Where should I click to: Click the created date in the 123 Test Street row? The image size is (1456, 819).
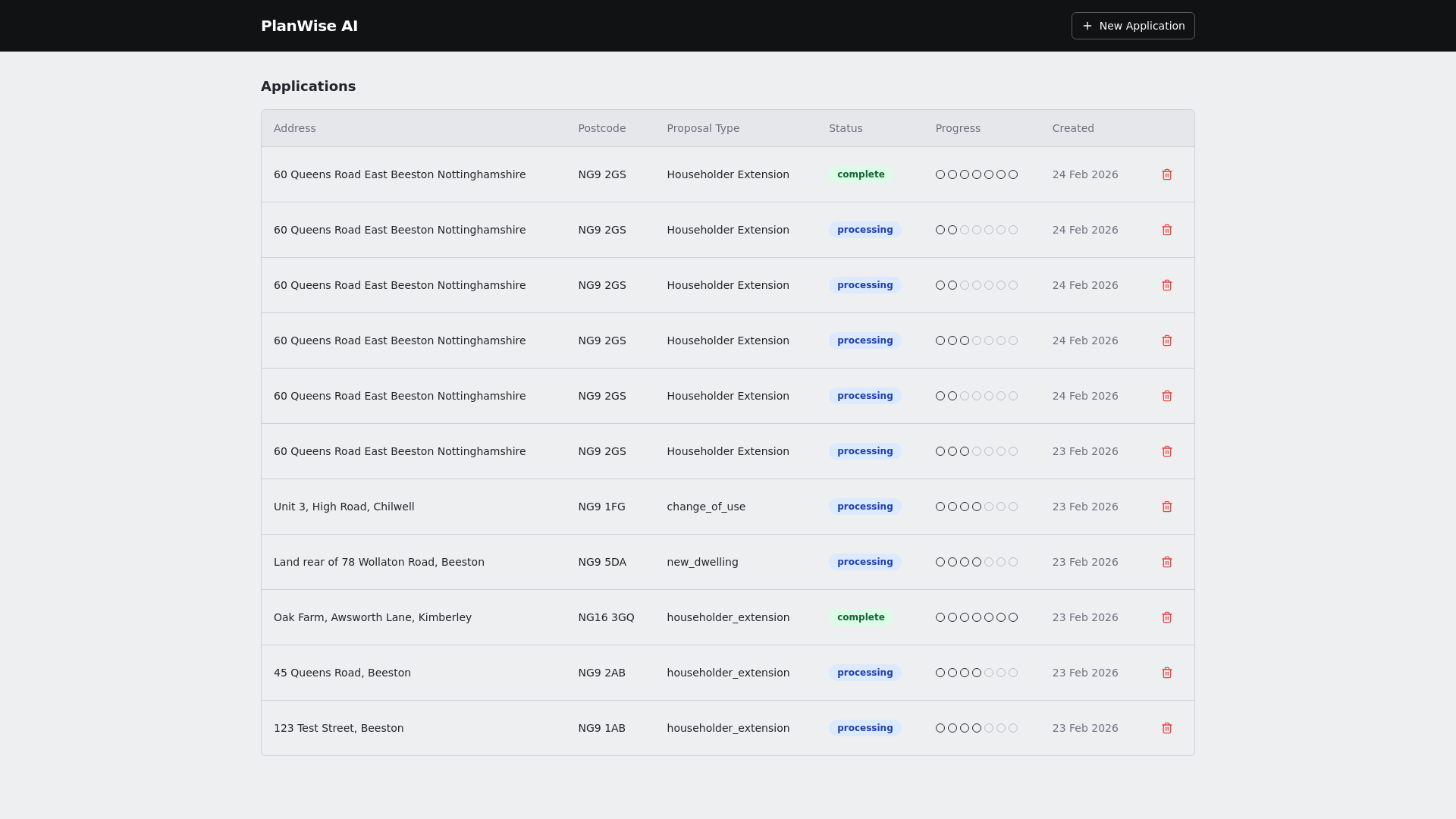click(1085, 728)
